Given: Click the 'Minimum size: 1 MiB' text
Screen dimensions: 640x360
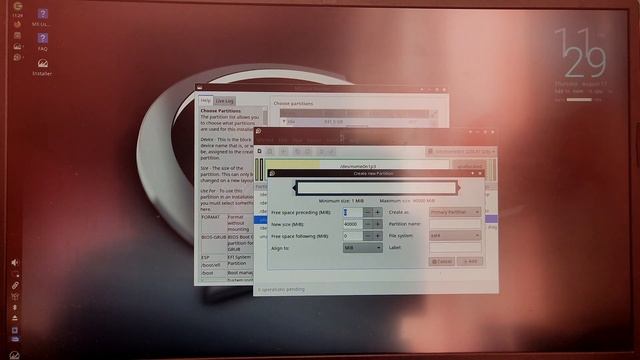Looking at the screenshot, I should point(341,201).
